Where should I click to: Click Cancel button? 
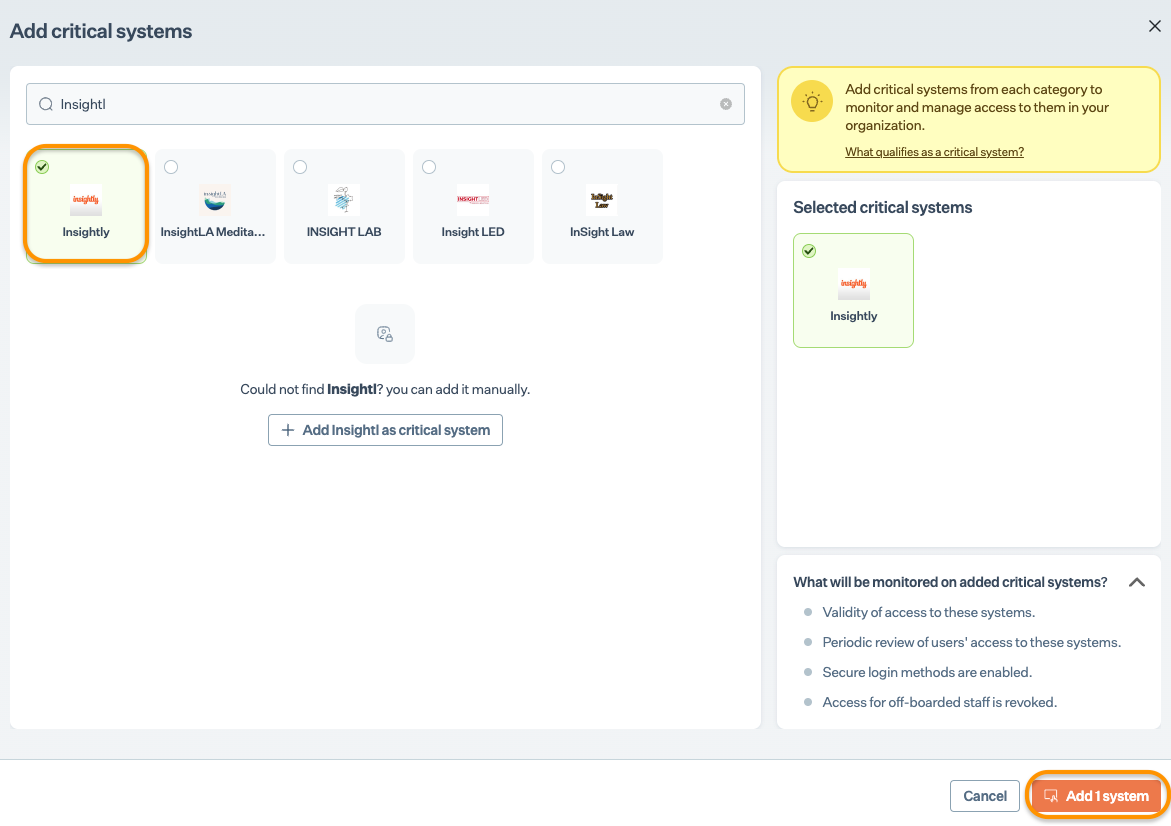[x=984, y=796]
